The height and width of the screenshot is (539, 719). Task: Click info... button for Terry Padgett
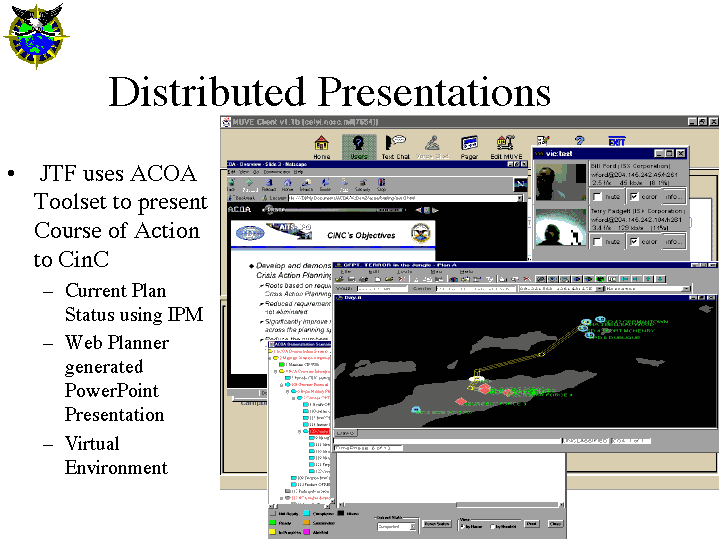pyautogui.click(x=674, y=241)
